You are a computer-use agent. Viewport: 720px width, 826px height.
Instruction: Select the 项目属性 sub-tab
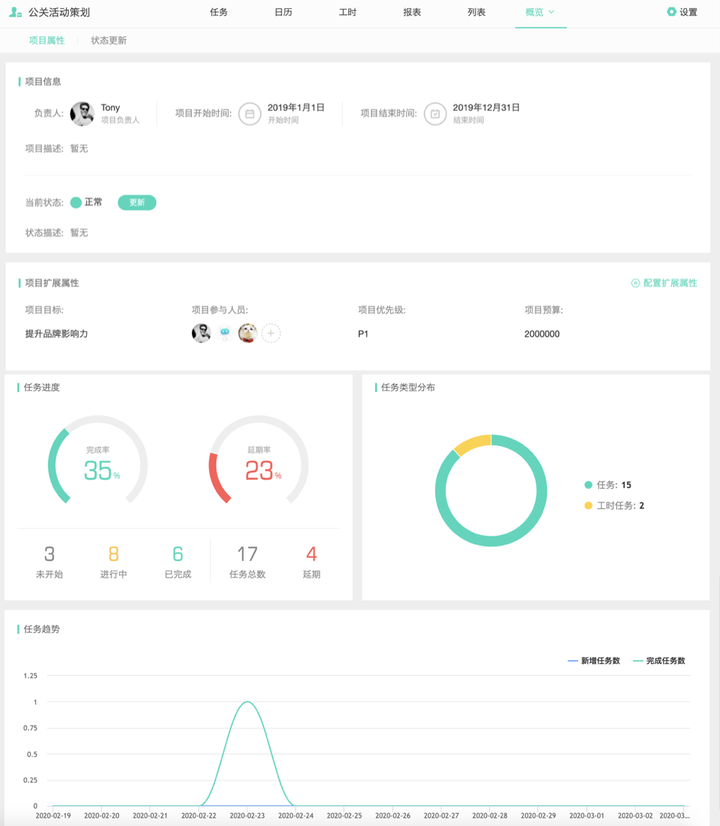(47, 41)
